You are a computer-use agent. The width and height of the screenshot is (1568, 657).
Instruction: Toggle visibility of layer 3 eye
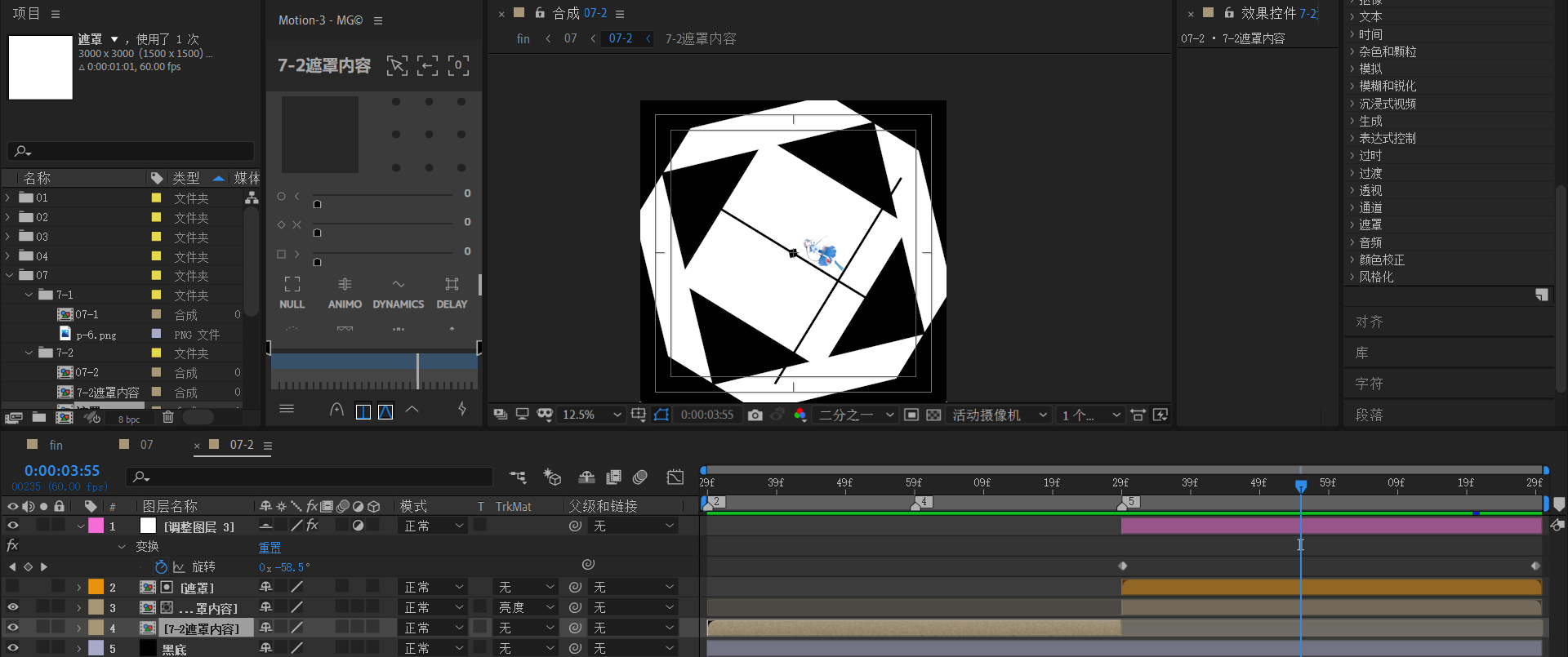point(12,607)
